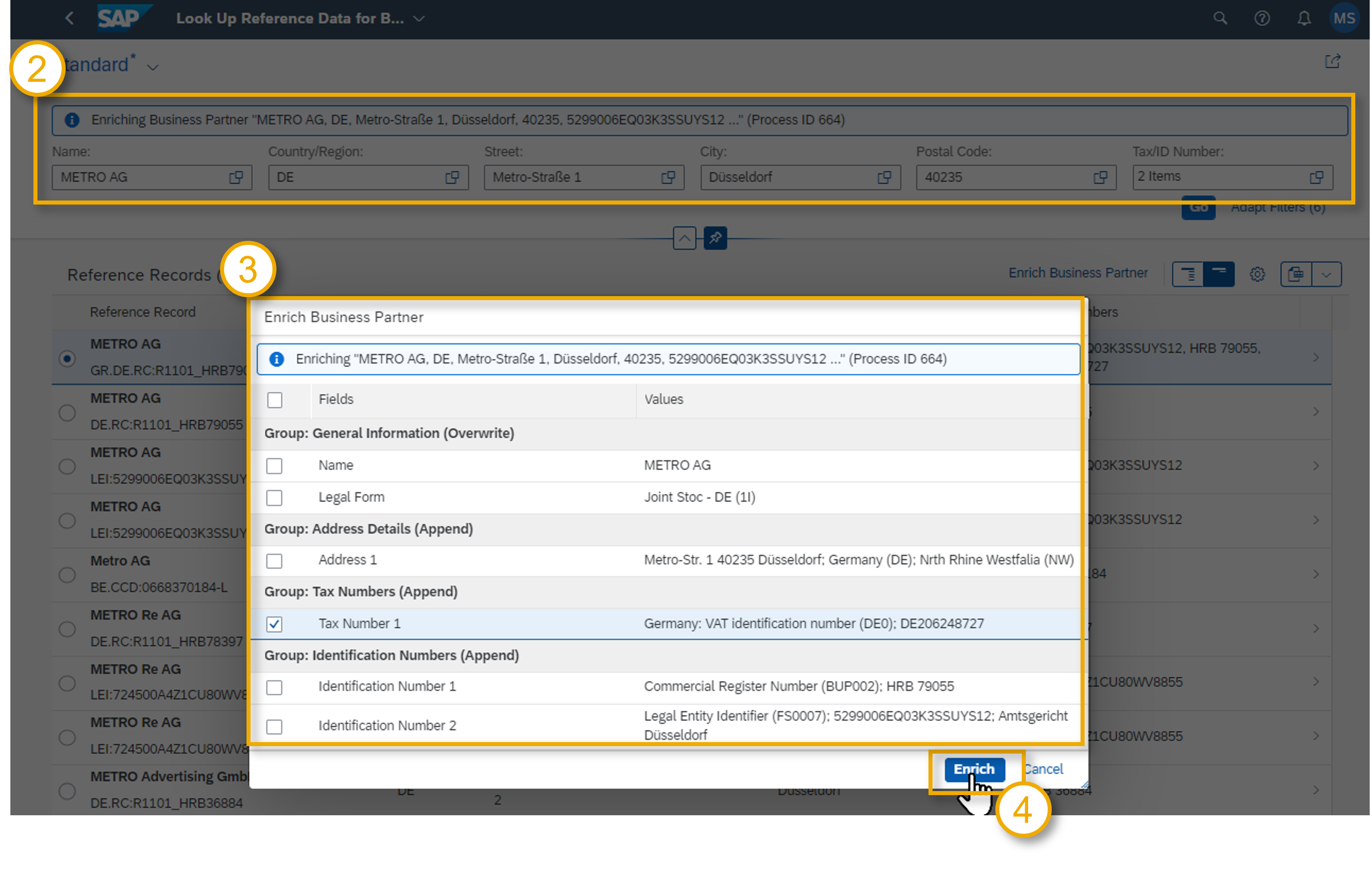Screen dimensions: 1372x870
Task: Open details chevron for DE.RC:R1101_HRB79055 row
Action: (x=1315, y=411)
